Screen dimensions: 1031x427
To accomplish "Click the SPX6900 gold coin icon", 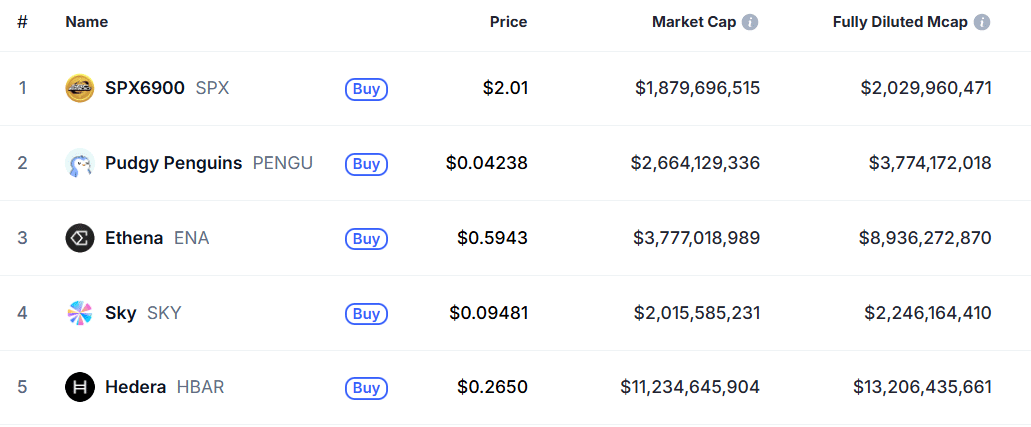I will click(80, 88).
